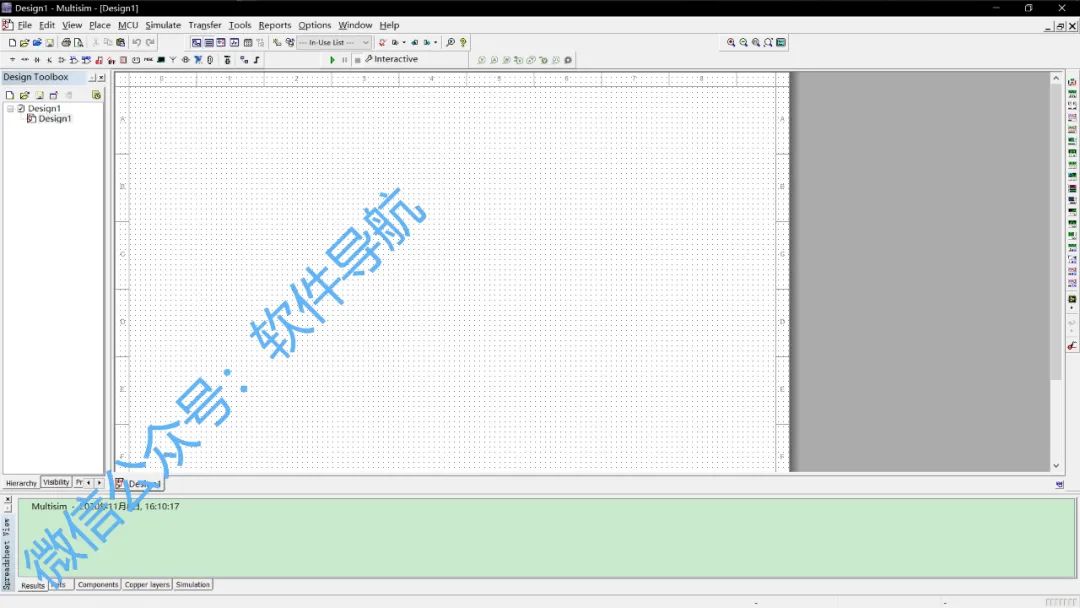Switch to the Components tab in Spreadsheet View
Screen dimensions: 1080x608
(x=98, y=585)
